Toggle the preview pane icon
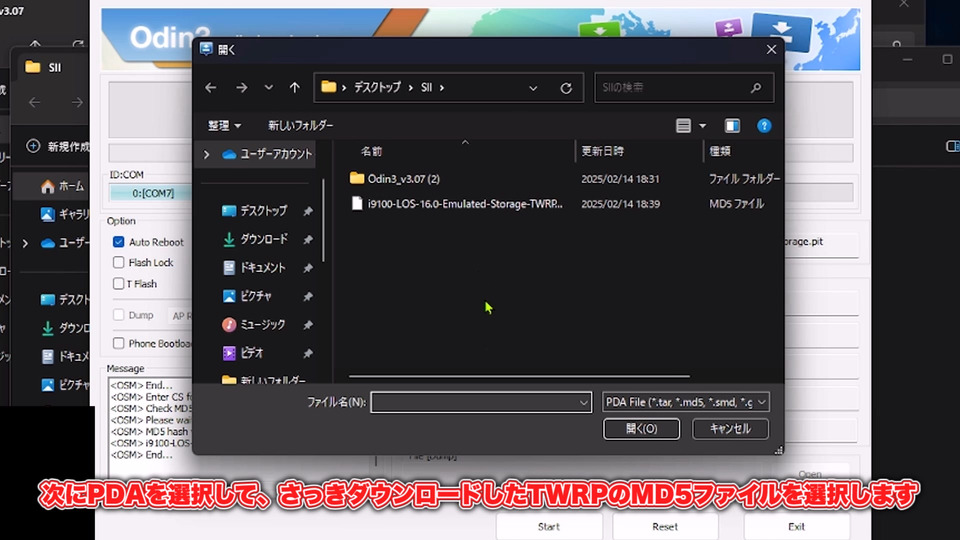This screenshot has width=960, height=540. tap(732, 126)
